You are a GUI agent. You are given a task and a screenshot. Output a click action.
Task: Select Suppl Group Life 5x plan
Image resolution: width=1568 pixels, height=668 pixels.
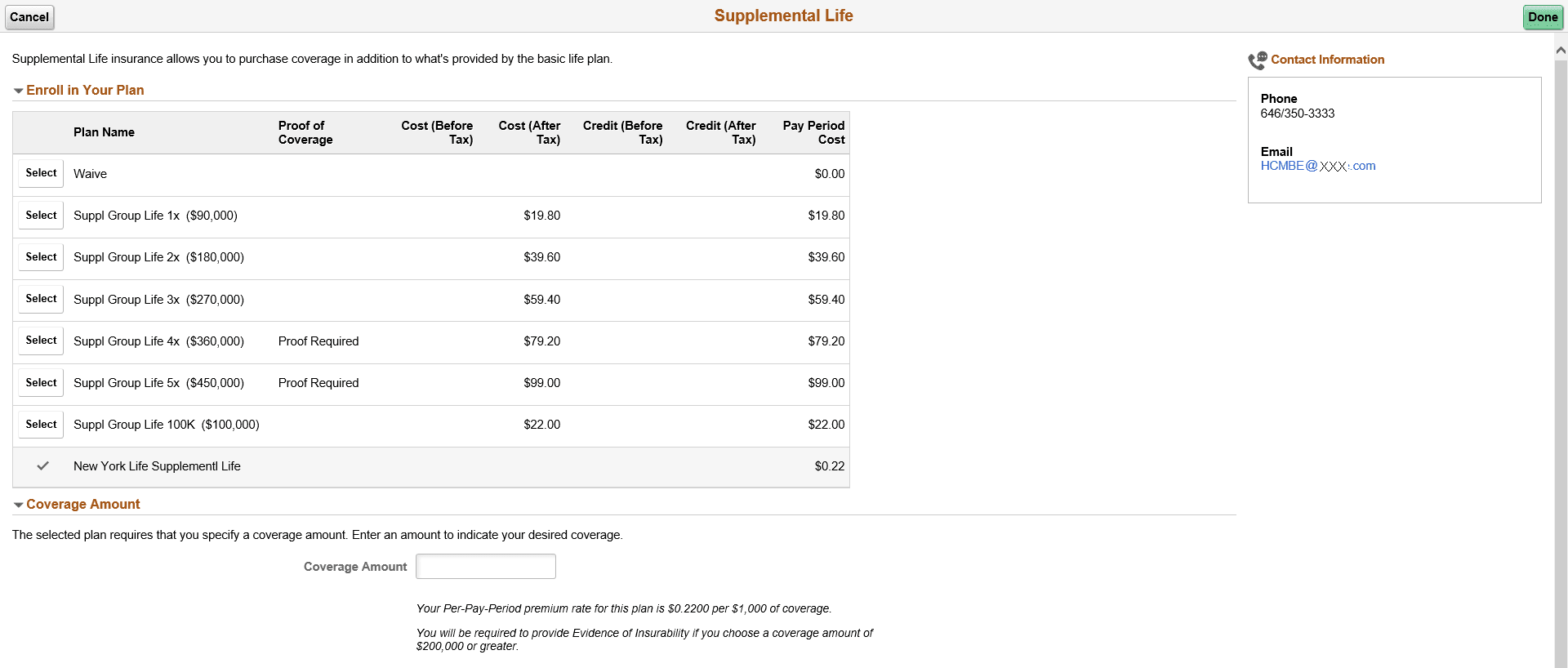(41, 383)
